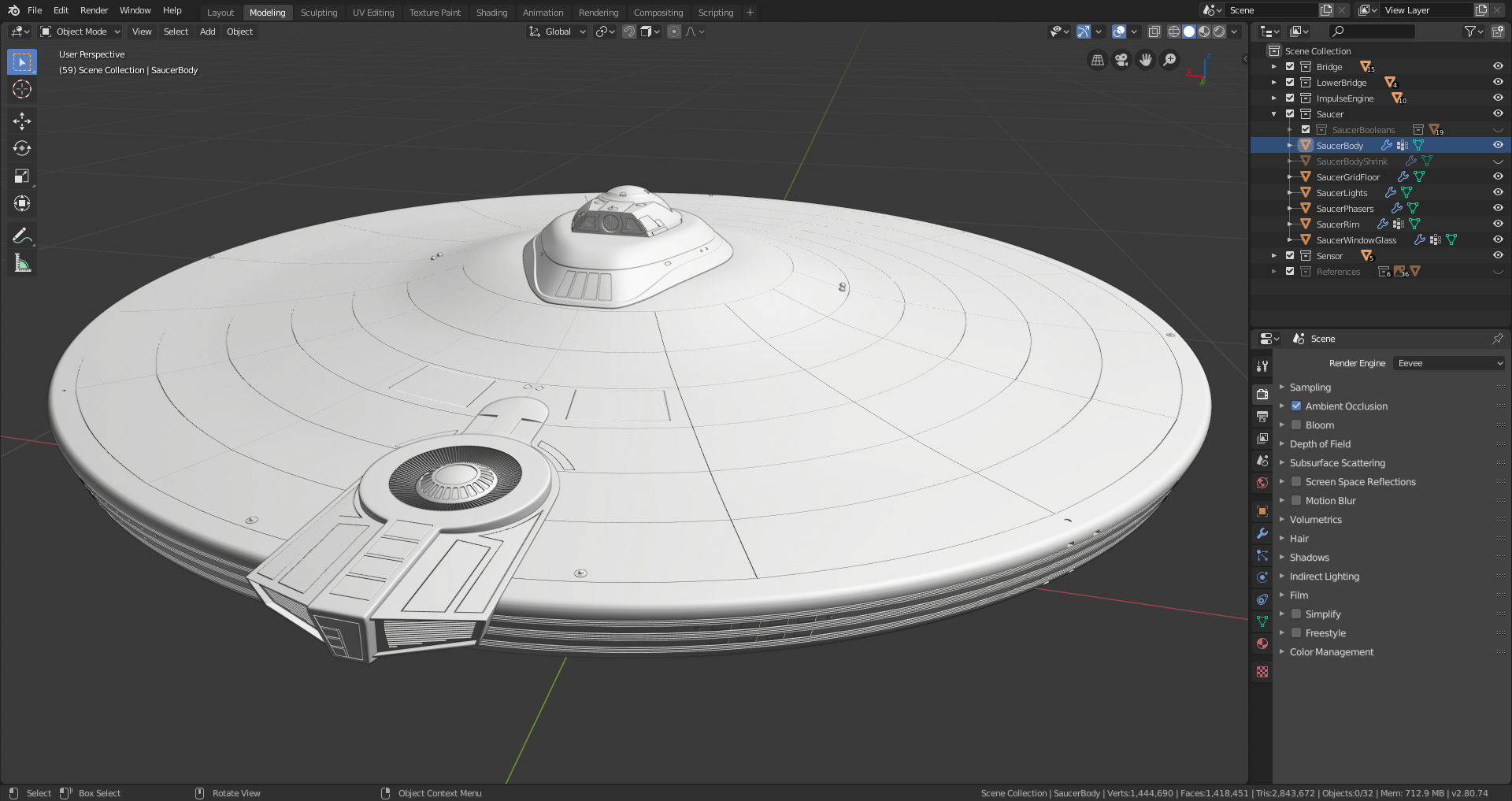This screenshot has height=801, width=1512.
Task: Open the Material properties tab
Action: tap(1262, 643)
